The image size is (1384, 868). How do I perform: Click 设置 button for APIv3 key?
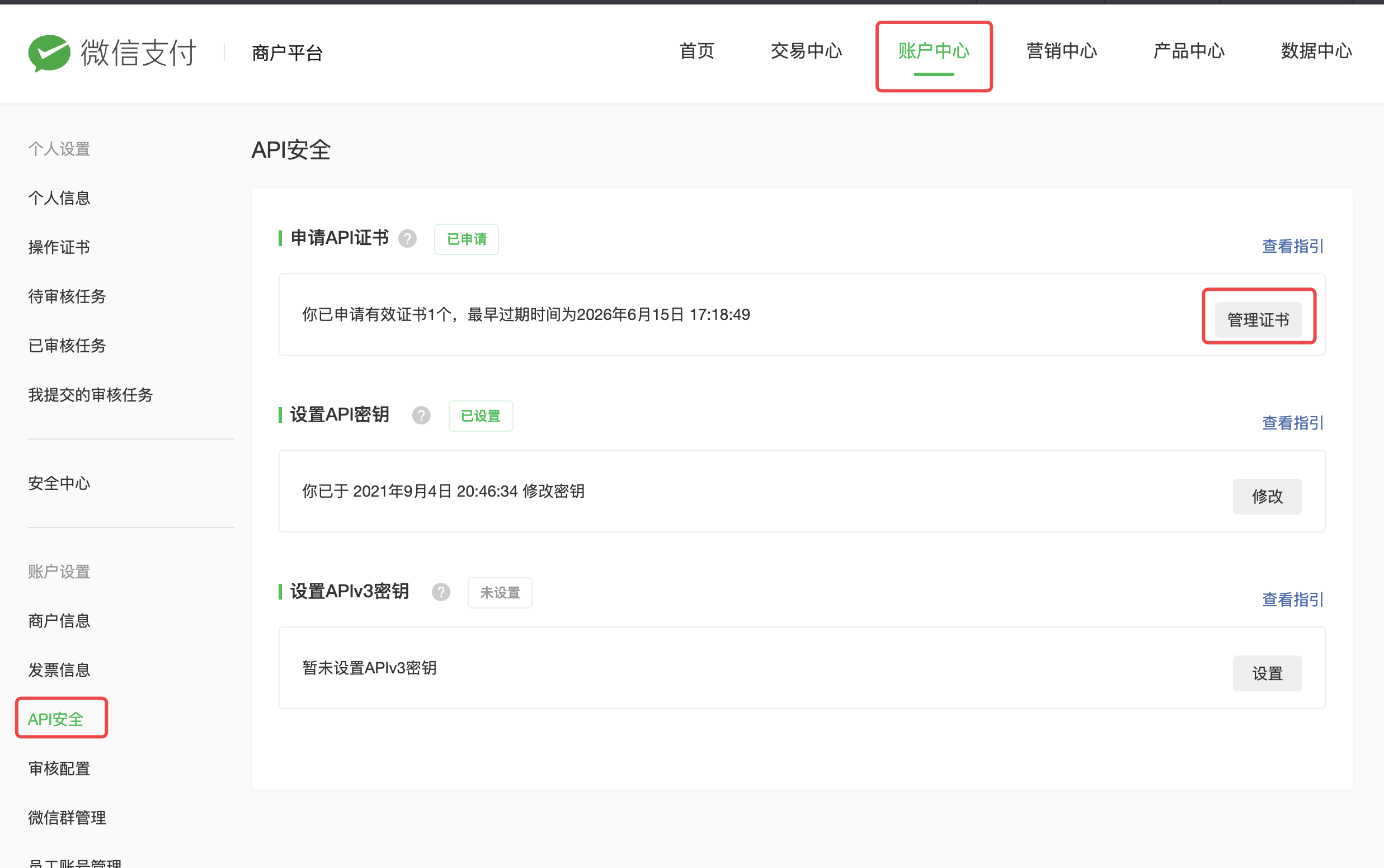pos(1267,673)
